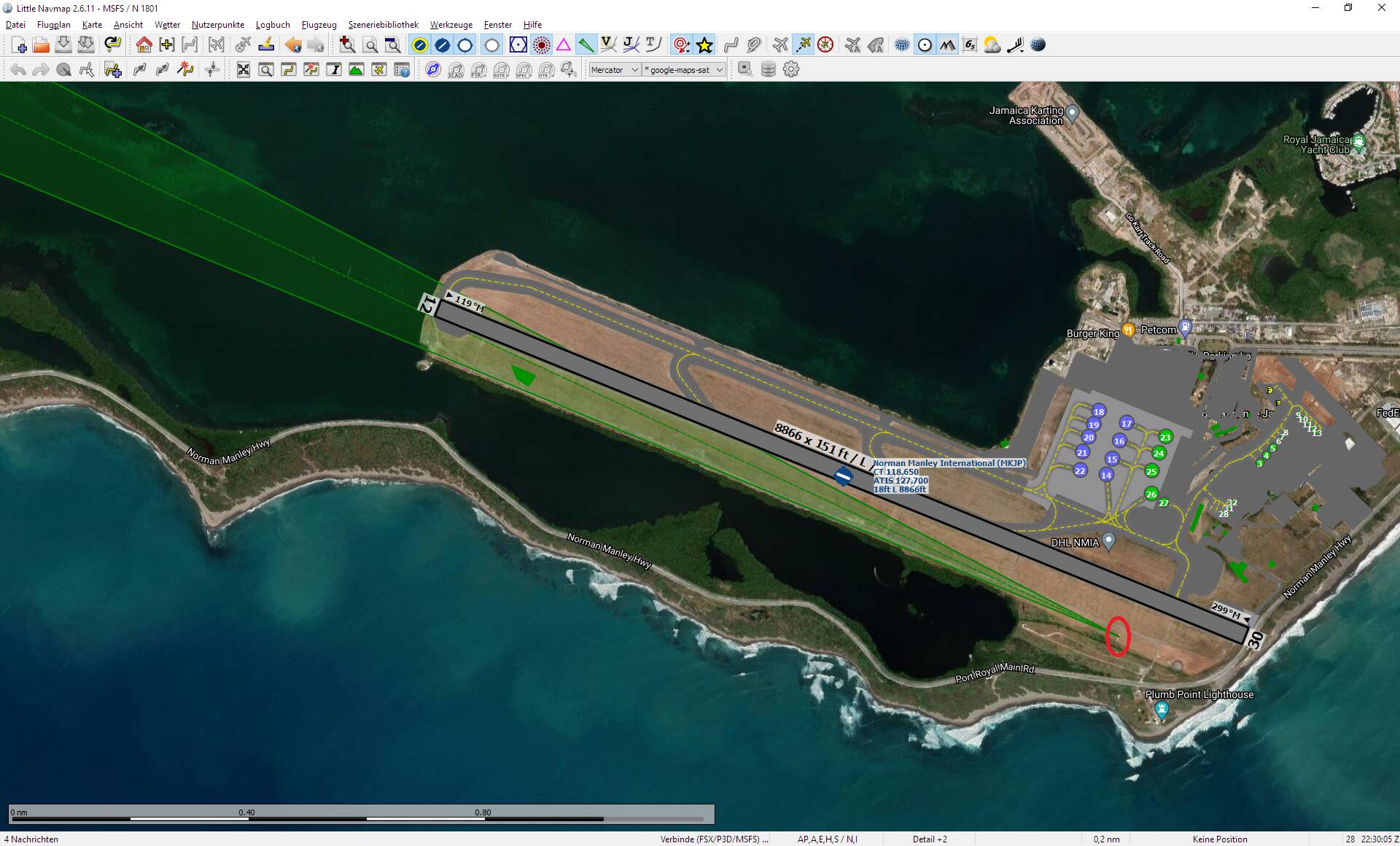Click the 4 Nachrichten status bar entry
Viewport: 1400px width, 846px height.
(31, 839)
